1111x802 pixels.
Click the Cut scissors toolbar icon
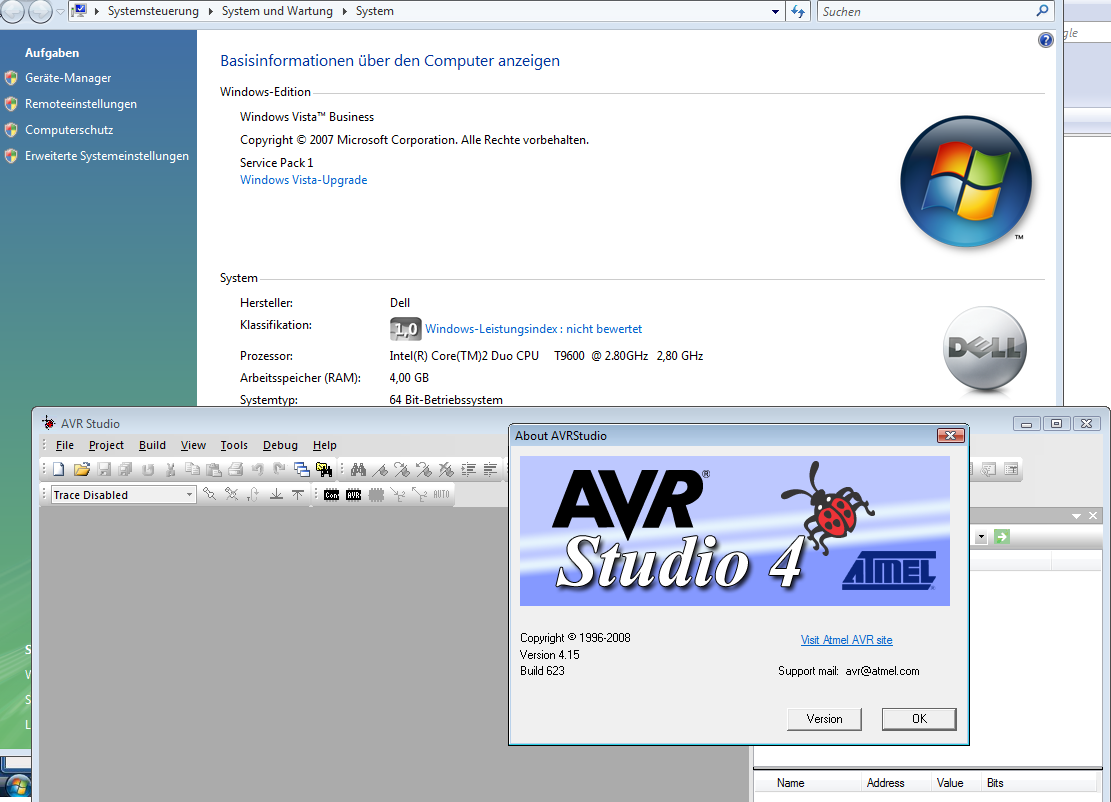pos(170,469)
